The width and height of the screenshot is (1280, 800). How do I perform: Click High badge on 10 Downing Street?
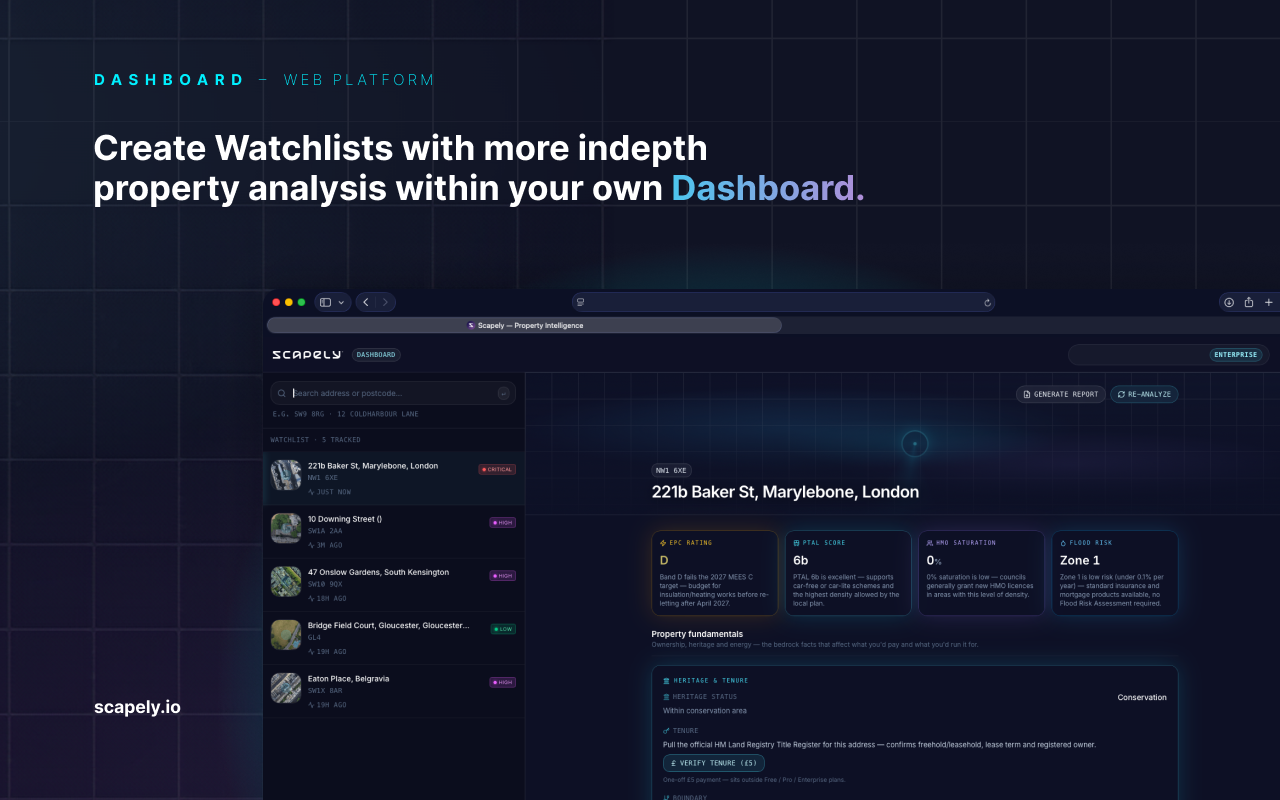point(502,522)
